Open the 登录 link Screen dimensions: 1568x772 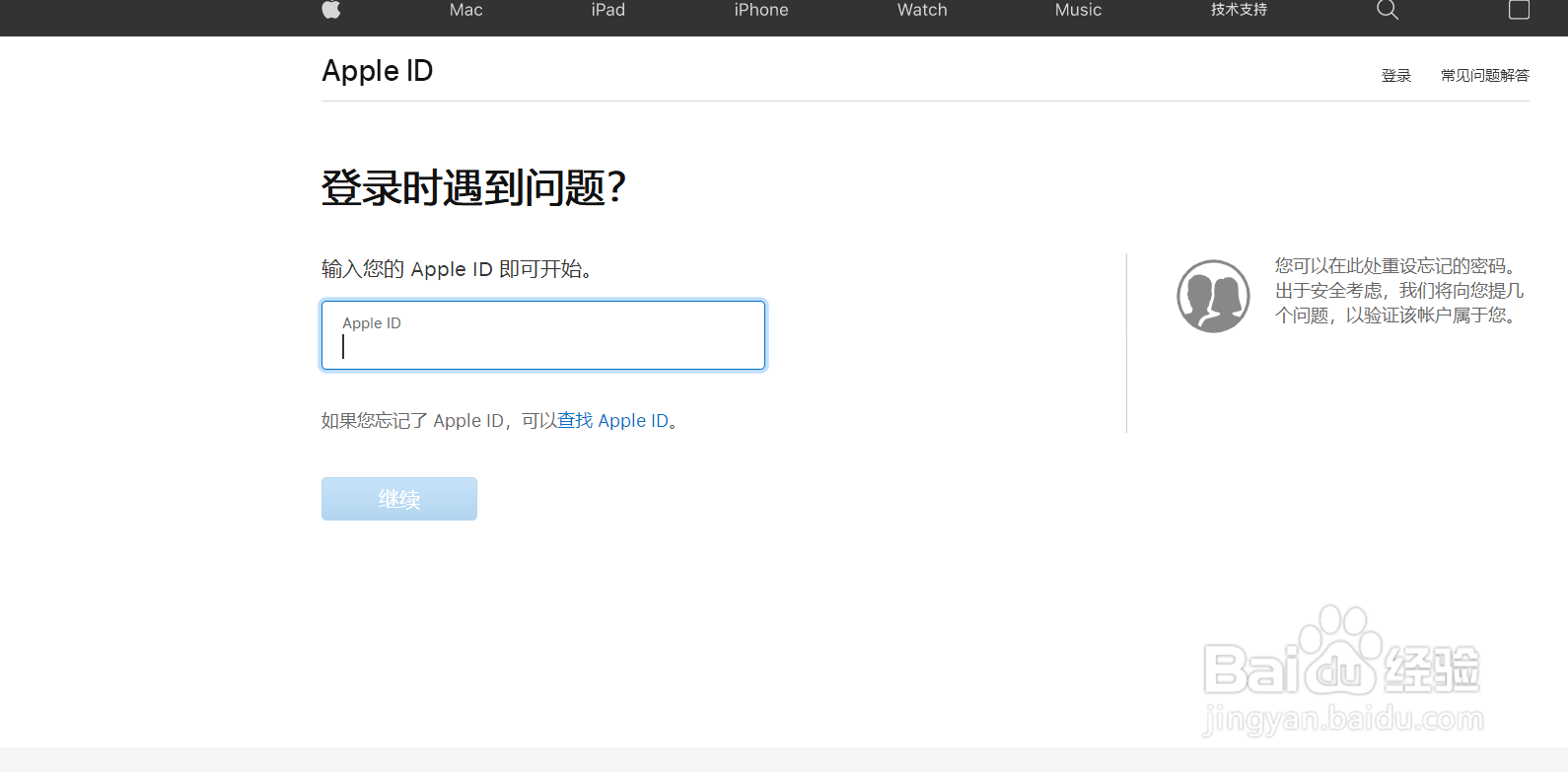pyautogui.click(x=1396, y=76)
